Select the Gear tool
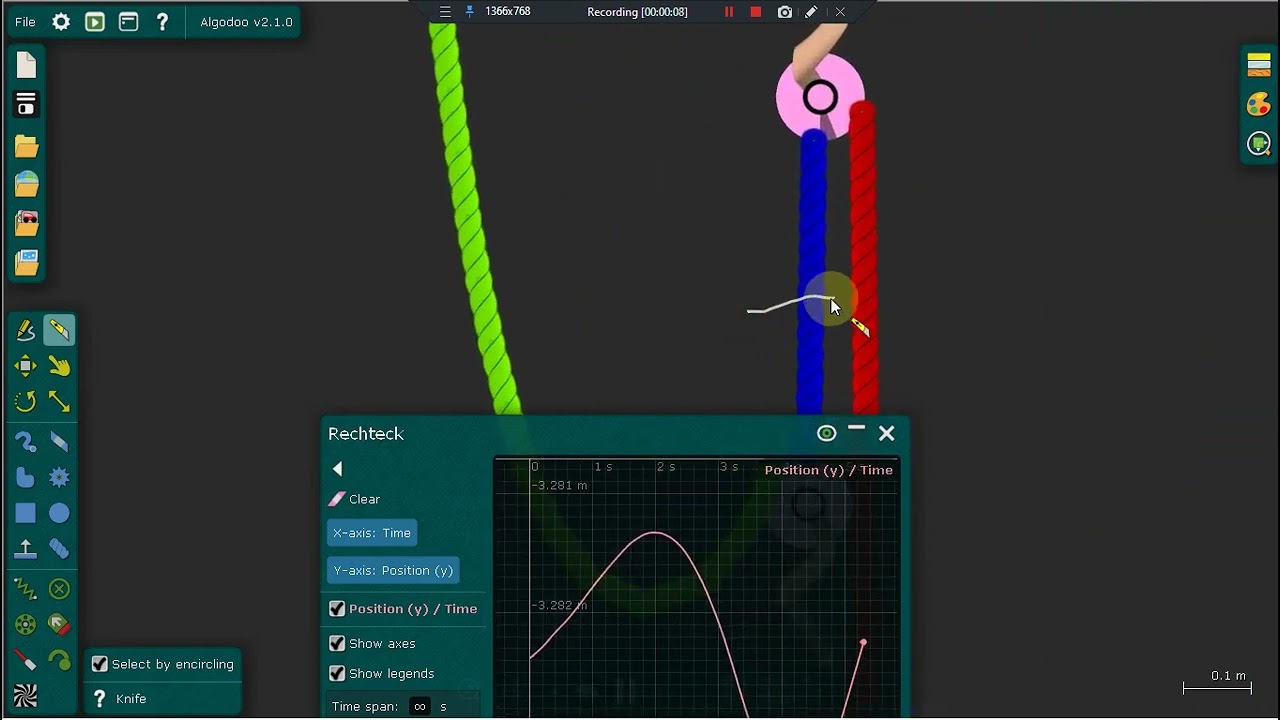 59,477
